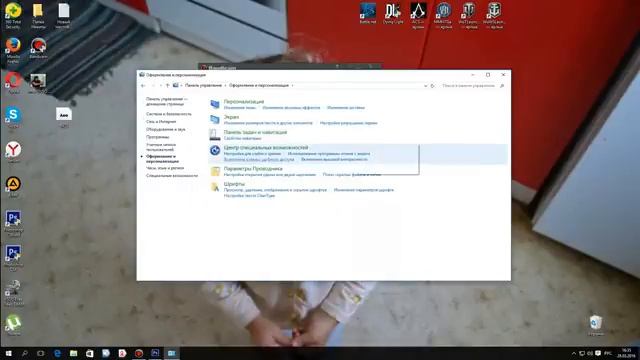Open the Yandex browser desktop icon

13,152
